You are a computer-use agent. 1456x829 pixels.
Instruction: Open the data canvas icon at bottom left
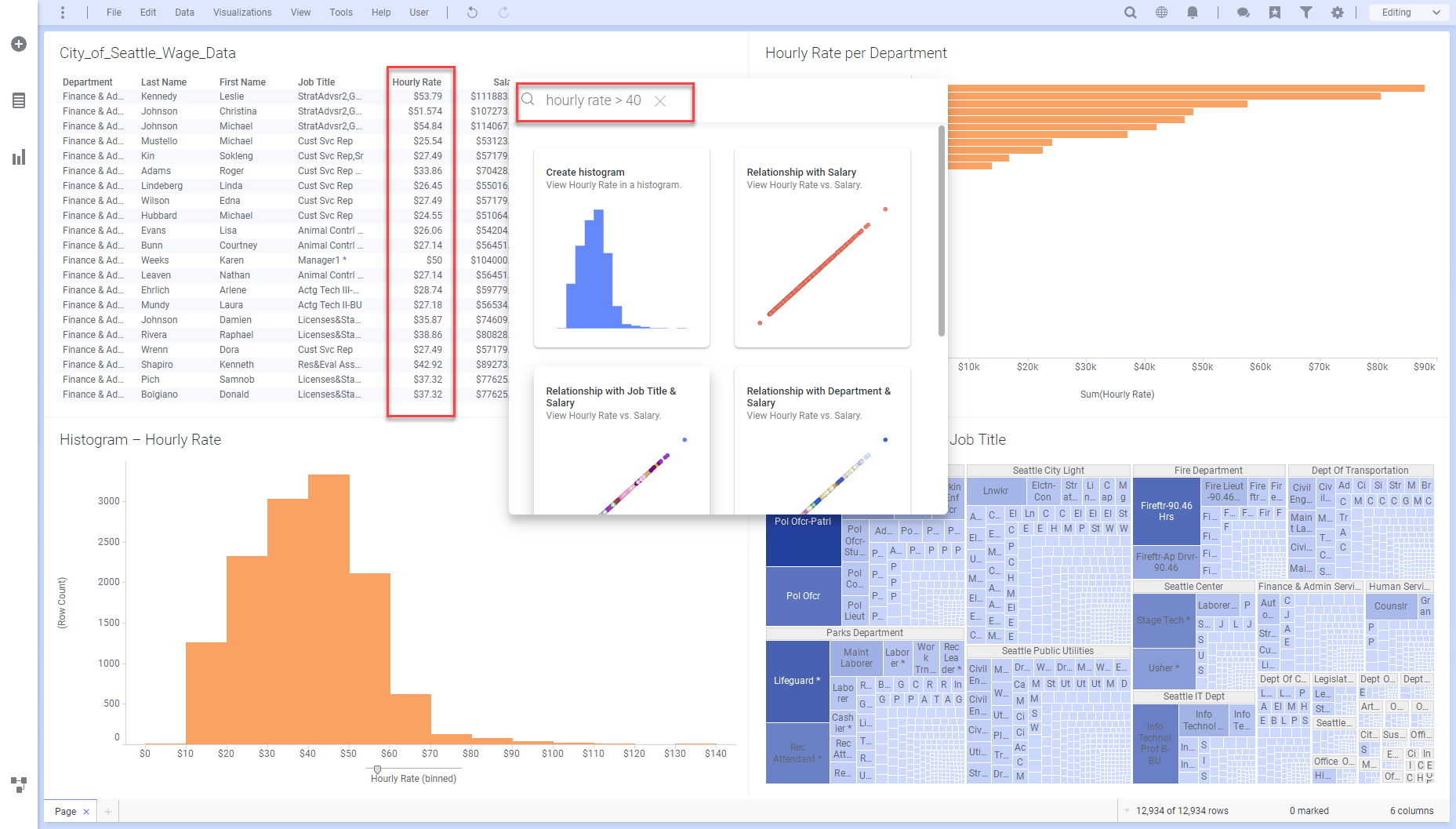[19, 784]
